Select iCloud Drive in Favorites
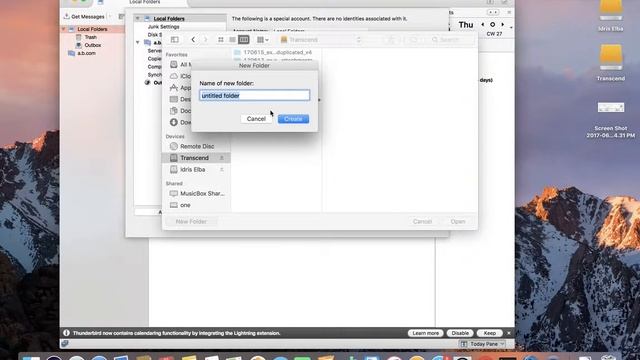The image size is (640, 360). [180, 76]
